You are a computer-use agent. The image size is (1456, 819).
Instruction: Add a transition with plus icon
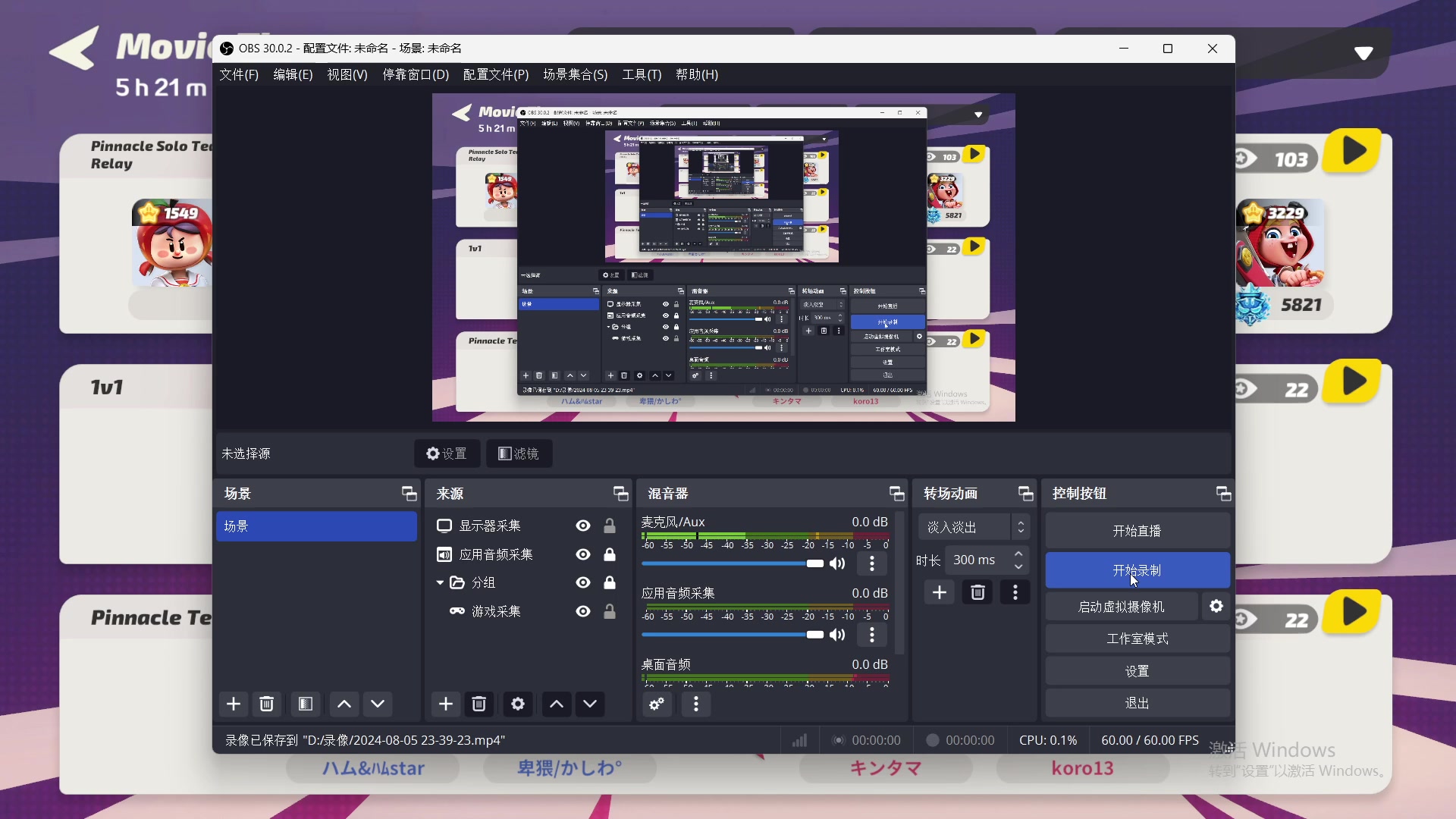[x=939, y=592]
